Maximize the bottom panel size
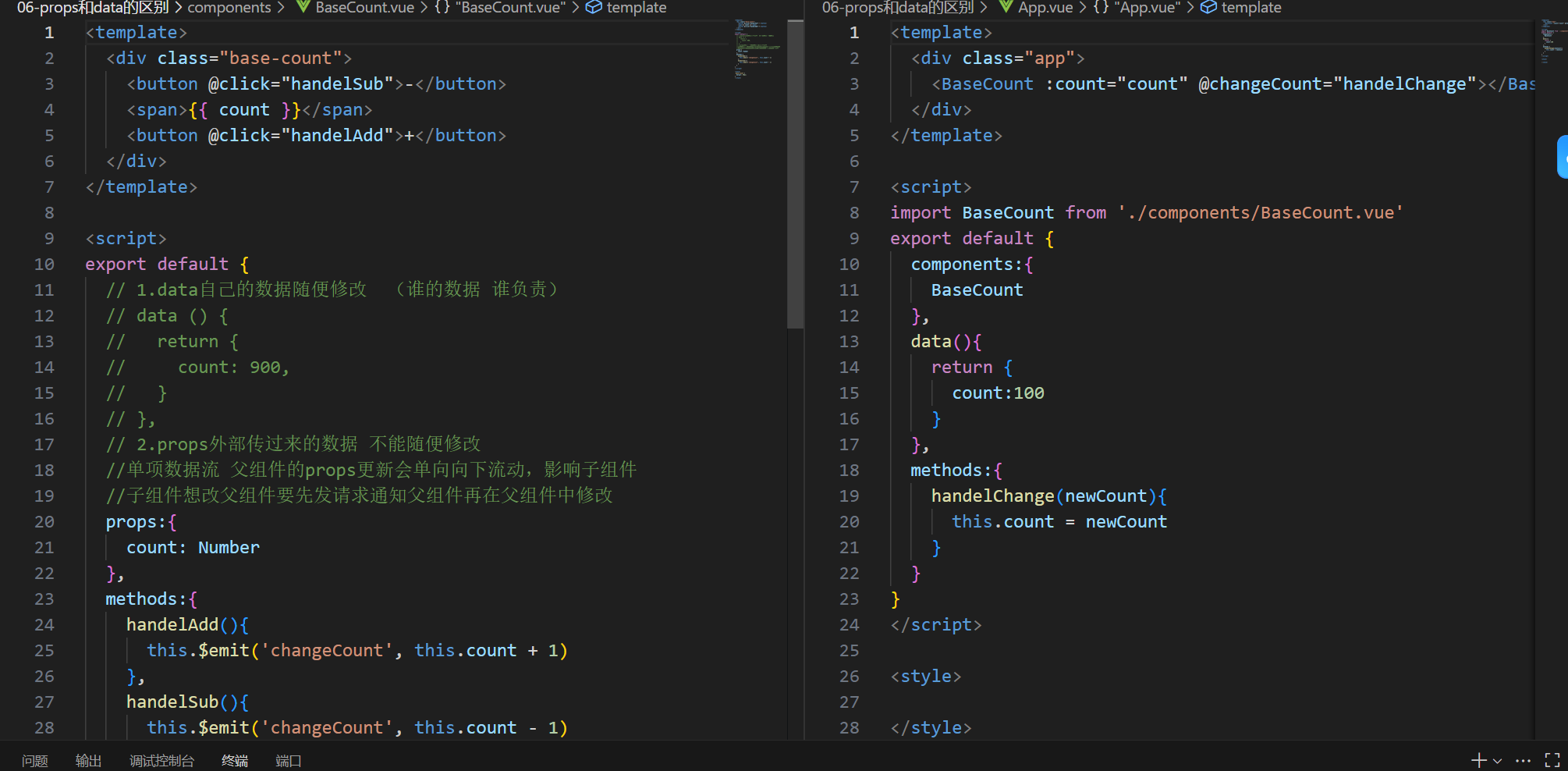This screenshot has width=1568, height=771. (1552, 760)
